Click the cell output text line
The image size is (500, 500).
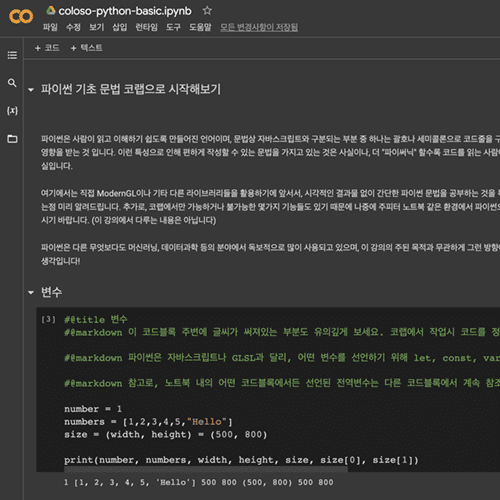199,482
